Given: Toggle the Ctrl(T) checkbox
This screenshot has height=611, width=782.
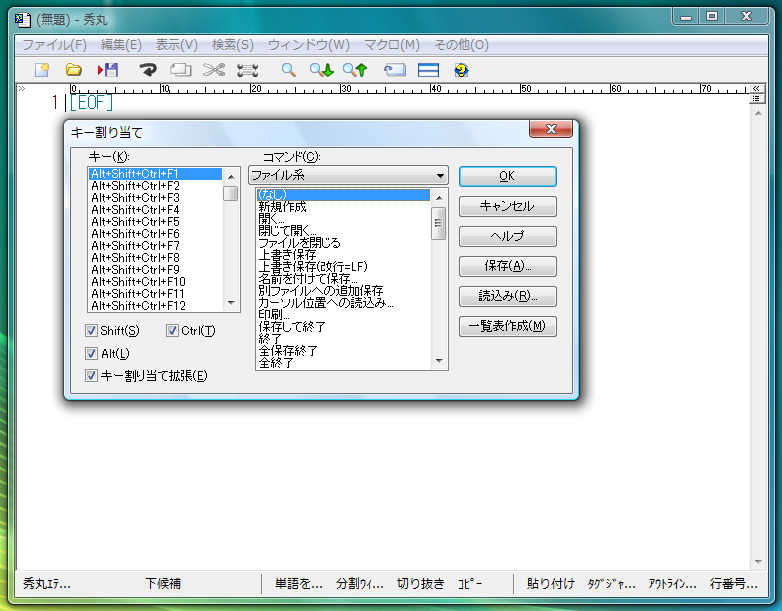Looking at the screenshot, I should point(172,331).
